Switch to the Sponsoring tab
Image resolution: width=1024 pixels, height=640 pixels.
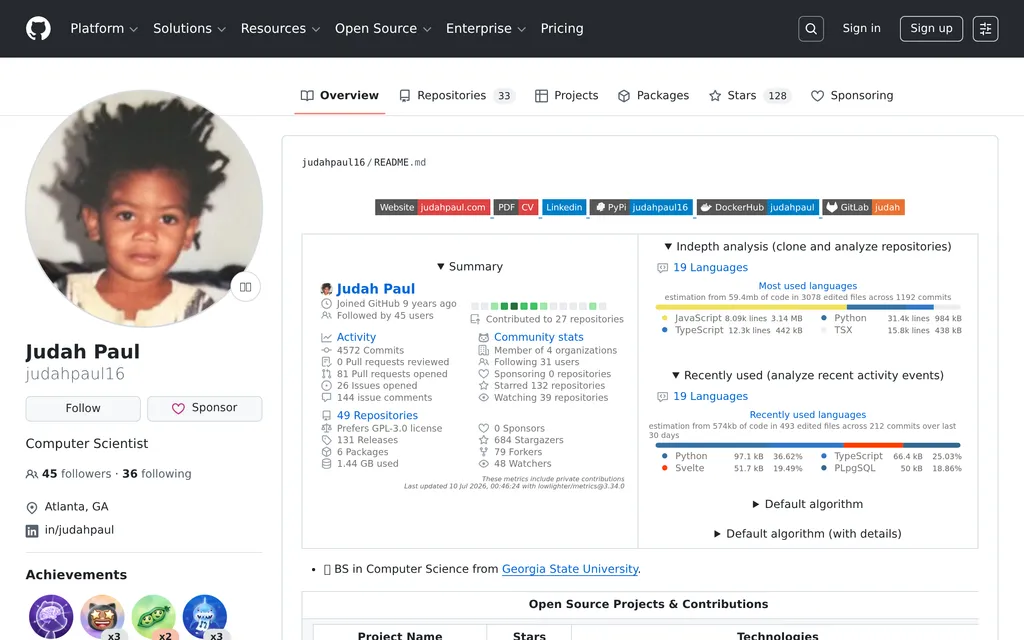tap(852, 95)
